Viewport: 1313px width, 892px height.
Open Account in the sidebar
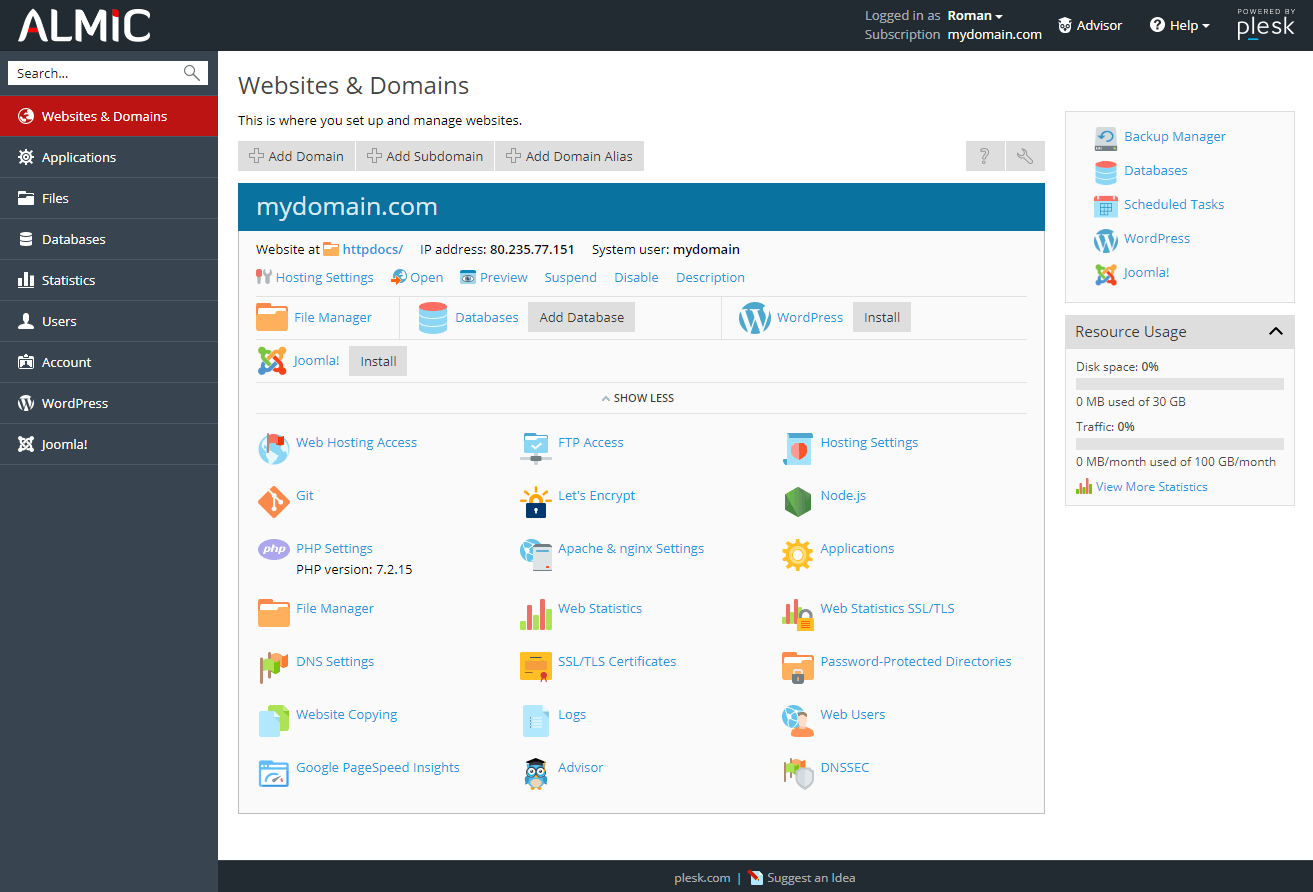[109, 362]
